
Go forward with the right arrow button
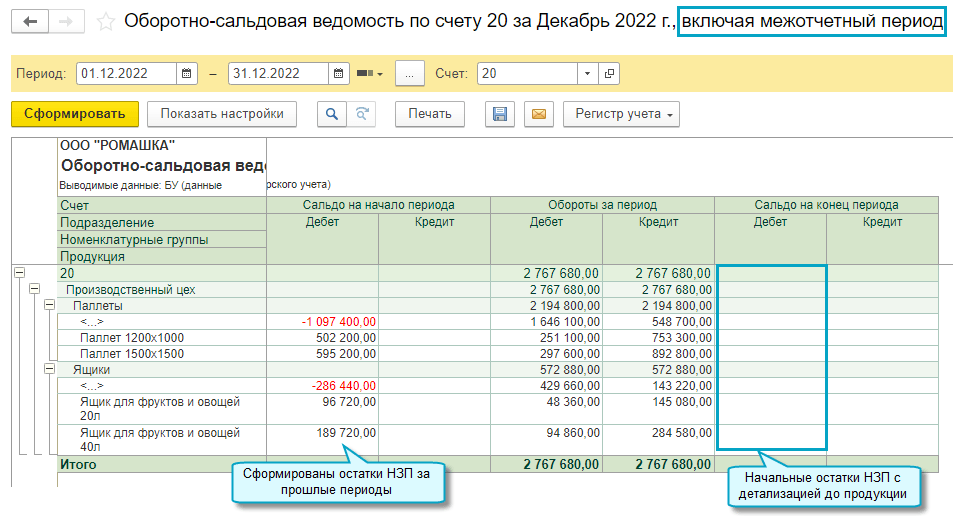(x=66, y=22)
